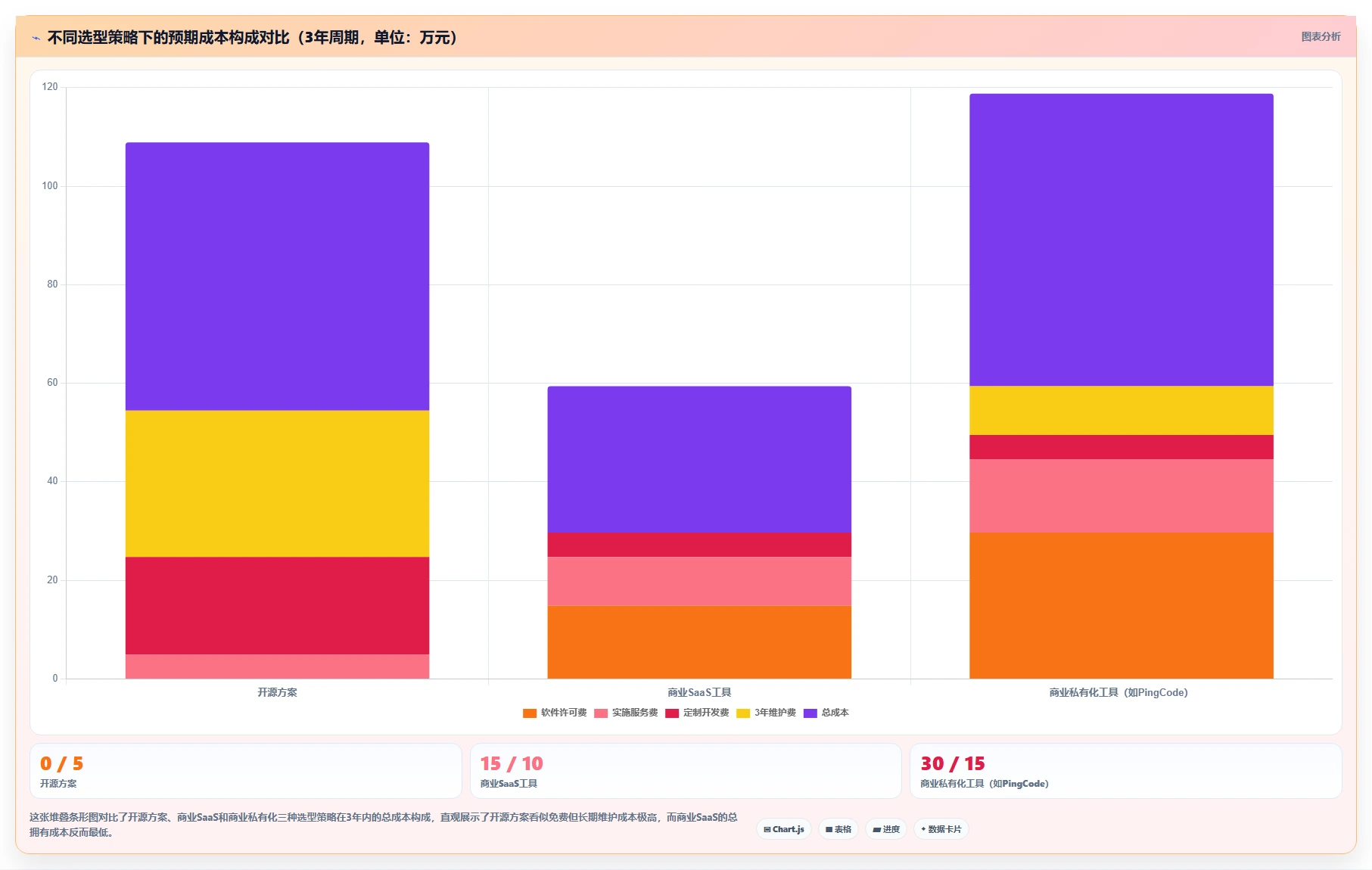
Task: Open the 30 / 15 商业私有化工具 data card
Action: [1126, 771]
